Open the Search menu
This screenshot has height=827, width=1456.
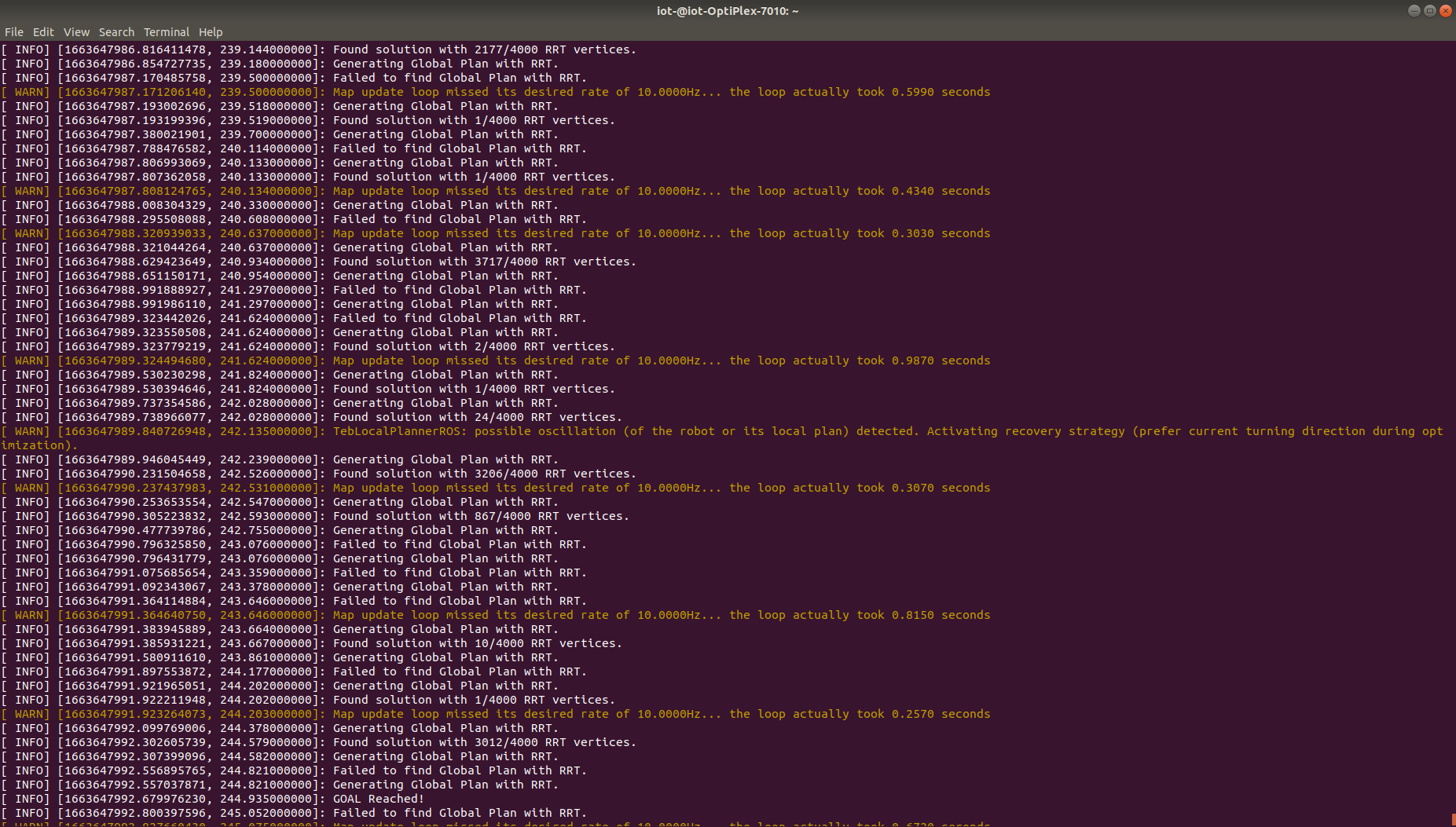pos(116,31)
